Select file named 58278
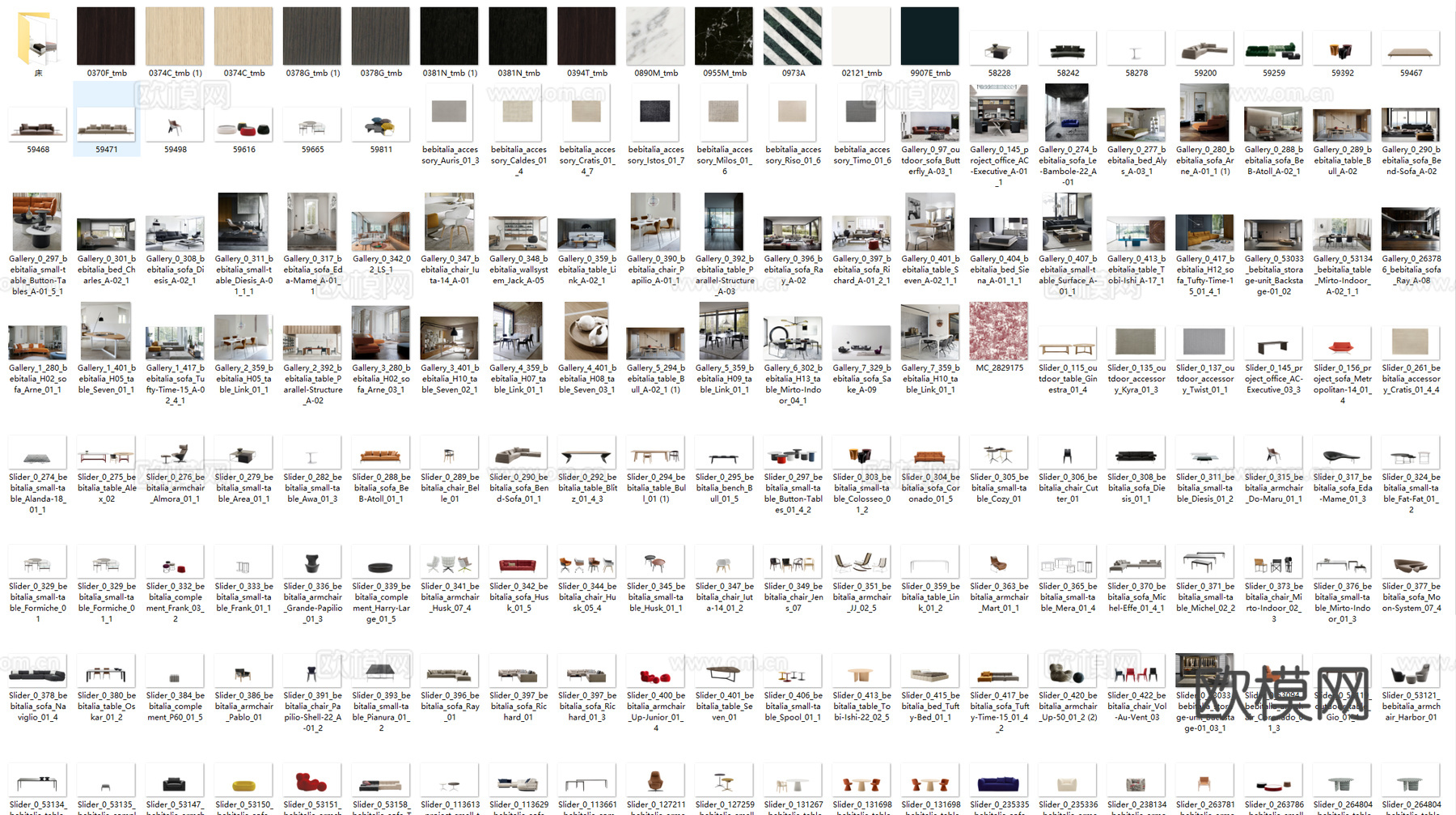1456x815 pixels. pos(1136,73)
